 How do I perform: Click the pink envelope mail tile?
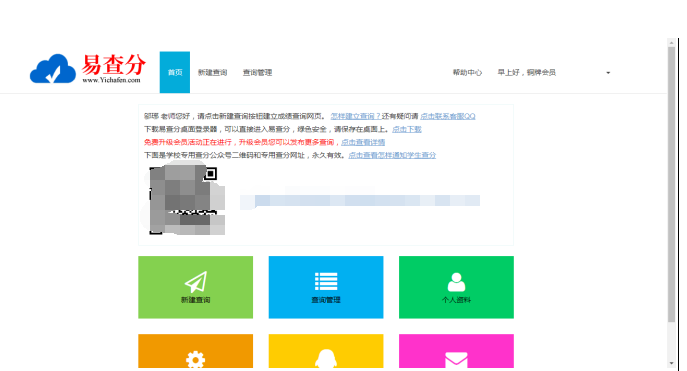coord(456,351)
